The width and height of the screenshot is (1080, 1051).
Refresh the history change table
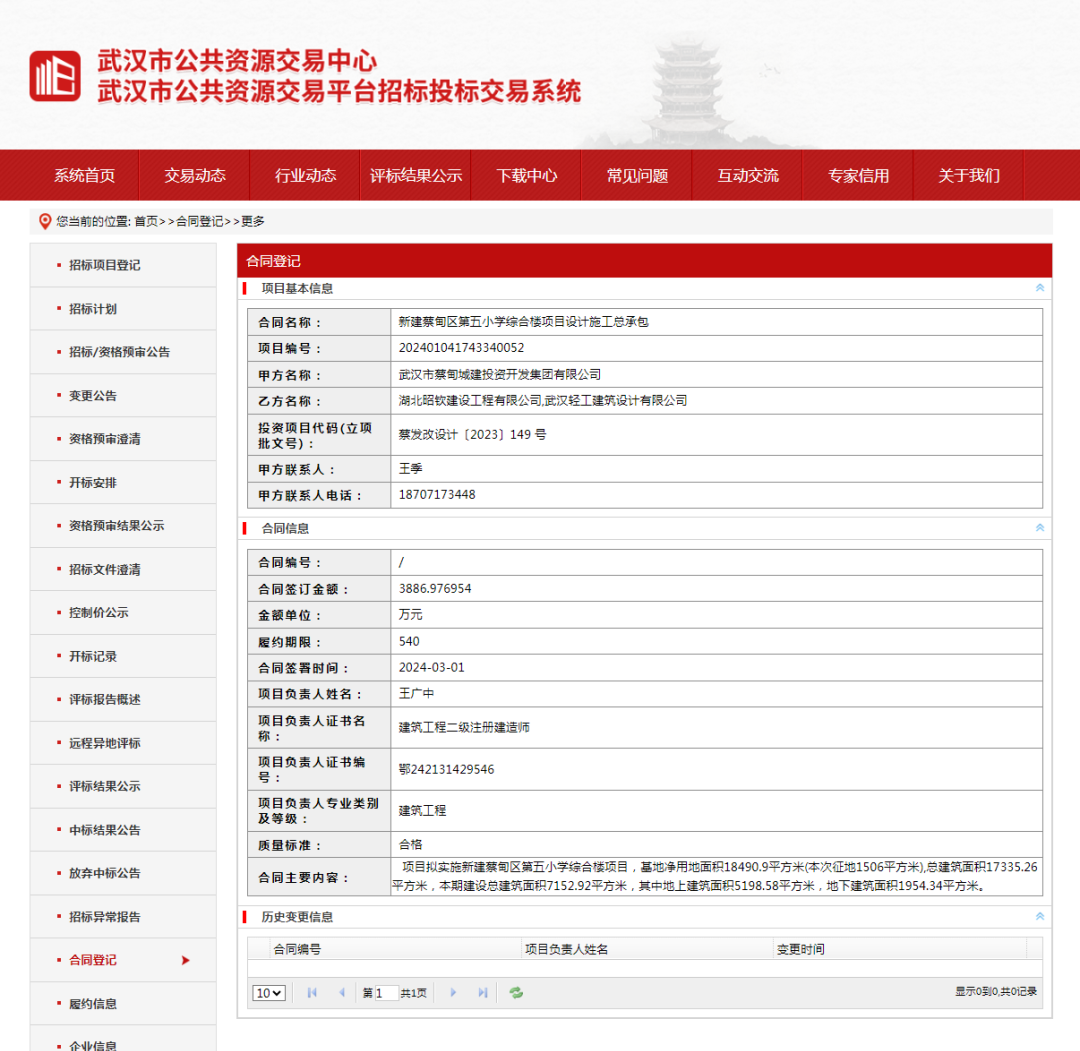pyautogui.click(x=516, y=992)
